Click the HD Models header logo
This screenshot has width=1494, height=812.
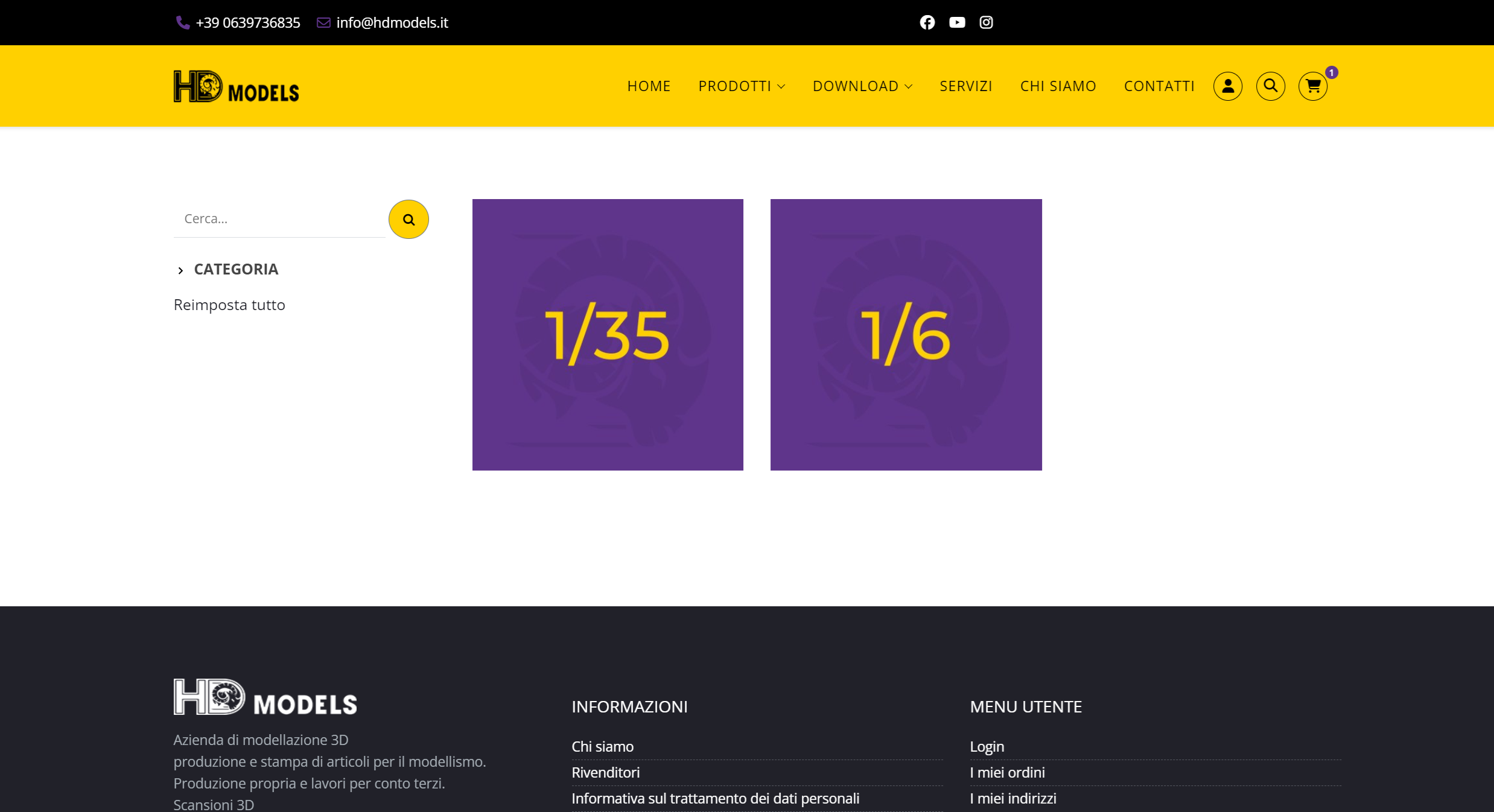point(236,86)
